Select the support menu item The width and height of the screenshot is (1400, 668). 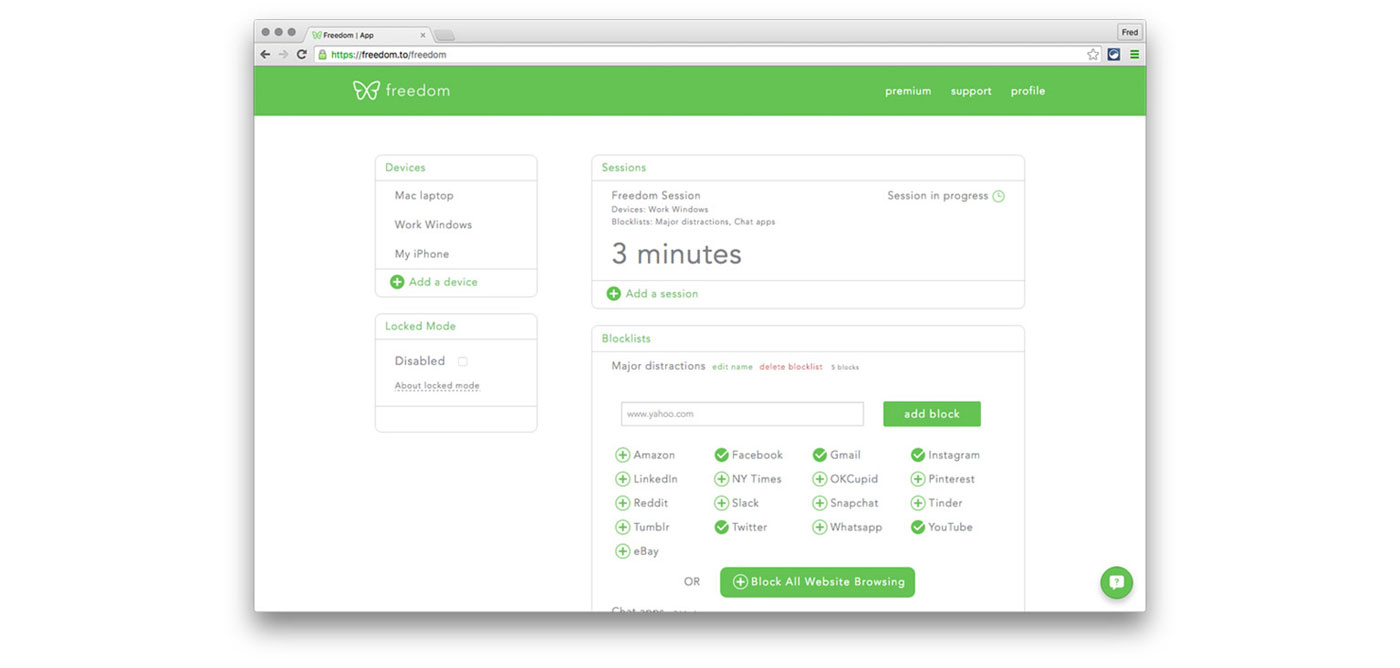(970, 91)
